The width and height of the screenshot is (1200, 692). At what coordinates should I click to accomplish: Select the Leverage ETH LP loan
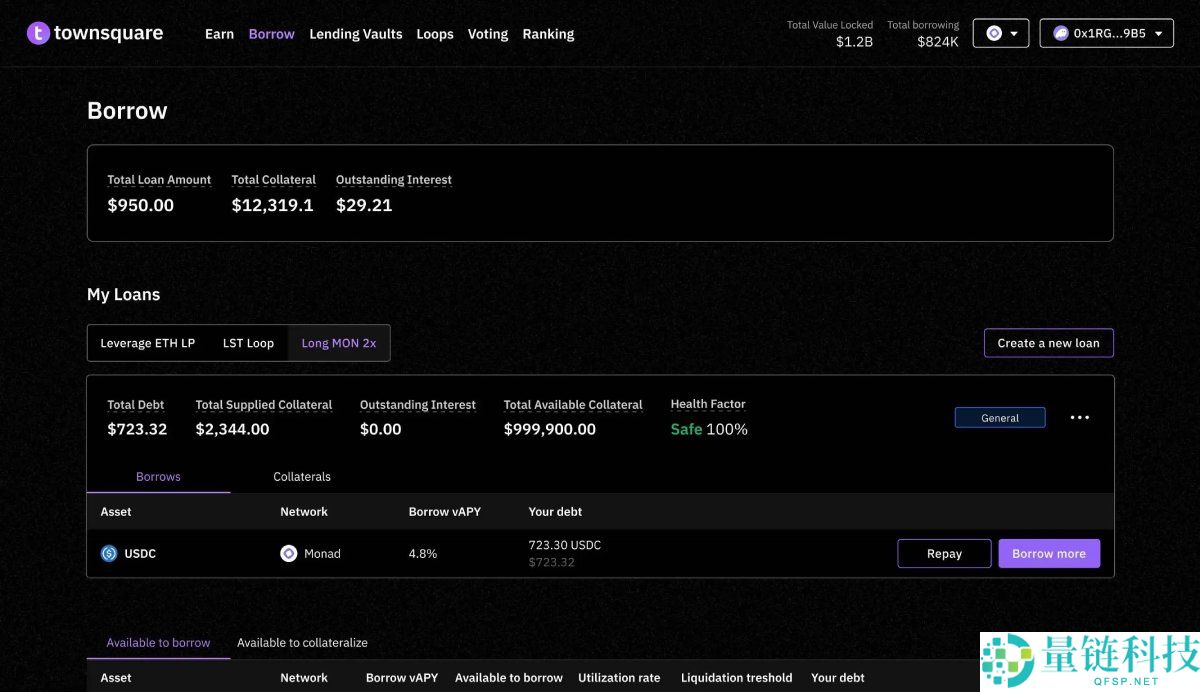[x=147, y=343]
